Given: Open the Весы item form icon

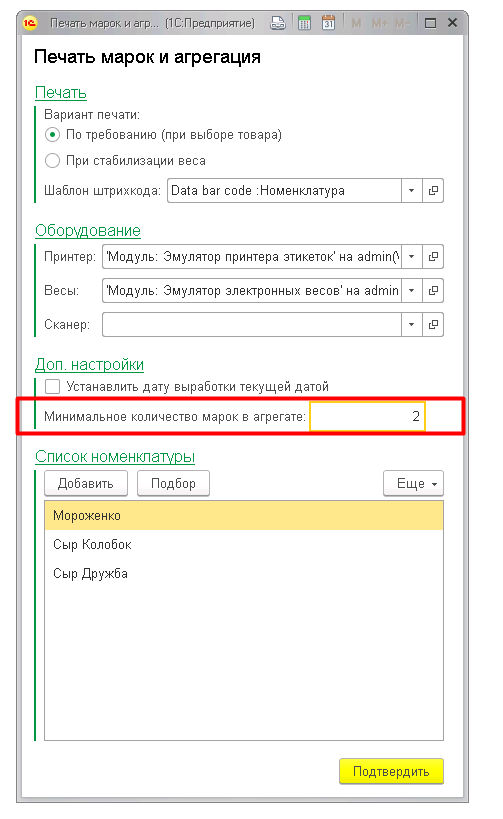Looking at the screenshot, I should (x=433, y=290).
